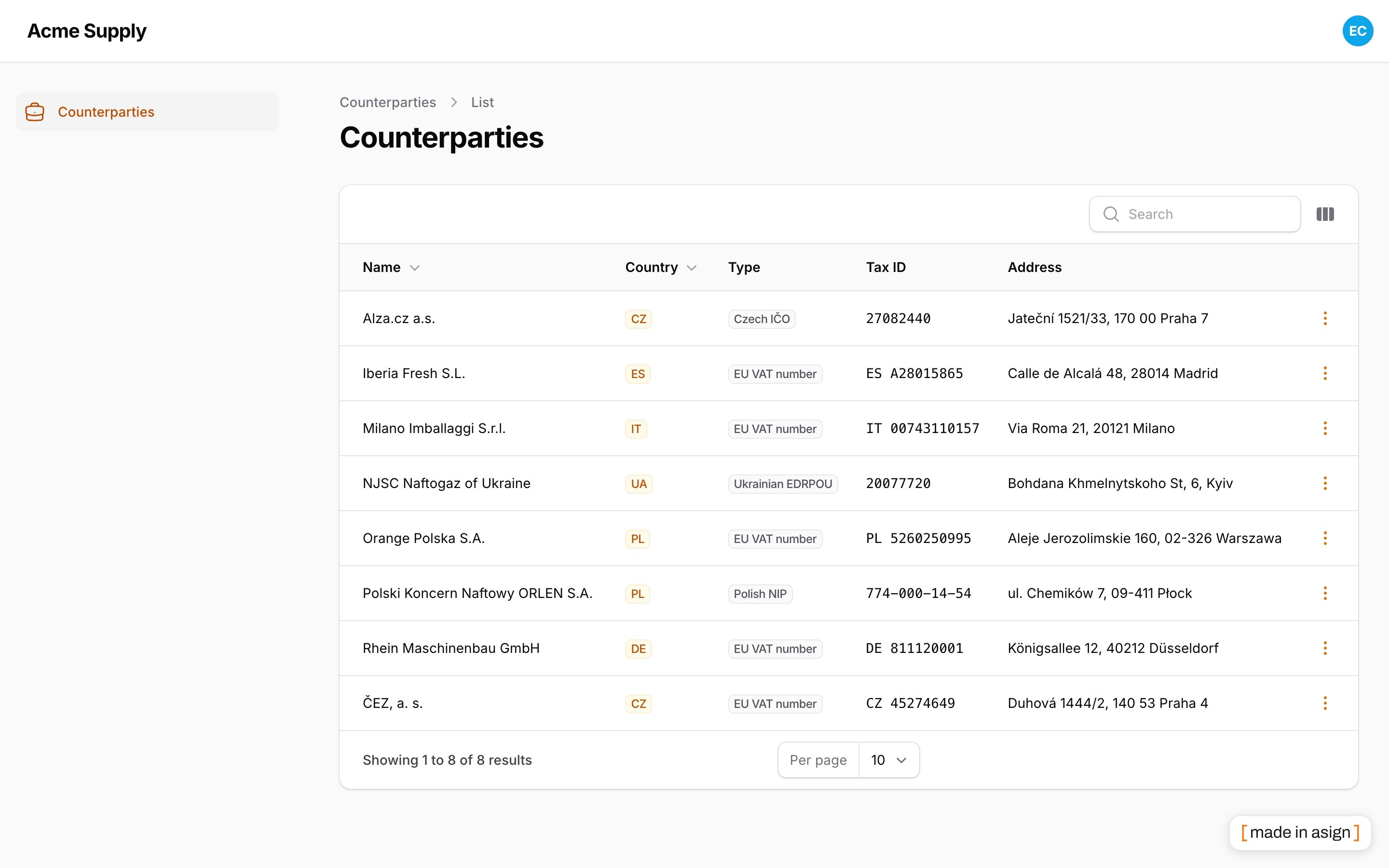Open row actions menu for Iberia Fresh S.L.
Screen dimensions: 1389x868
click(x=1325, y=374)
